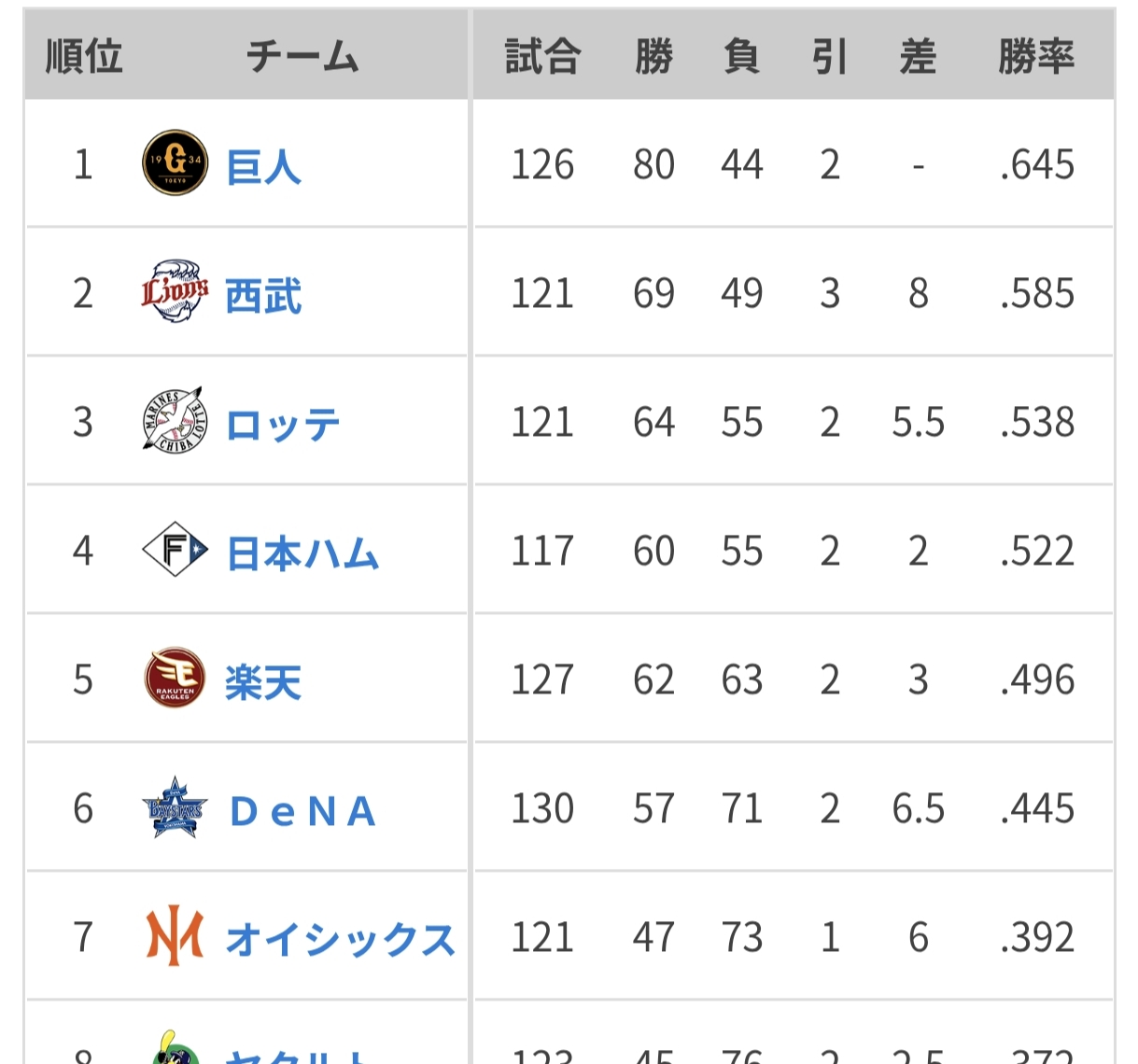Click the チーム column header
The image size is (1138, 1064).
302,57
